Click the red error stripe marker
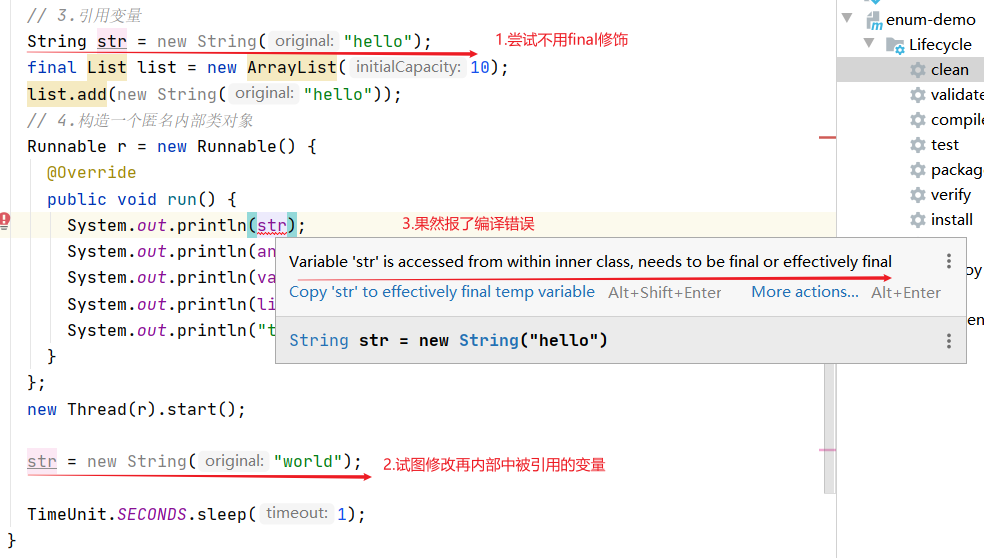The image size is (984, 558). 827,137
